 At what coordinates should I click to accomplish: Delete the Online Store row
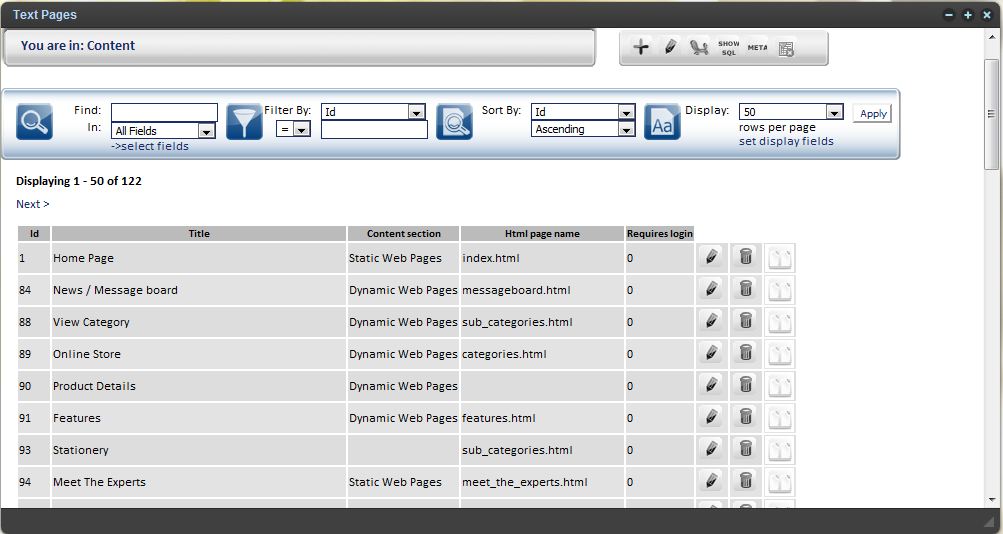745,354
